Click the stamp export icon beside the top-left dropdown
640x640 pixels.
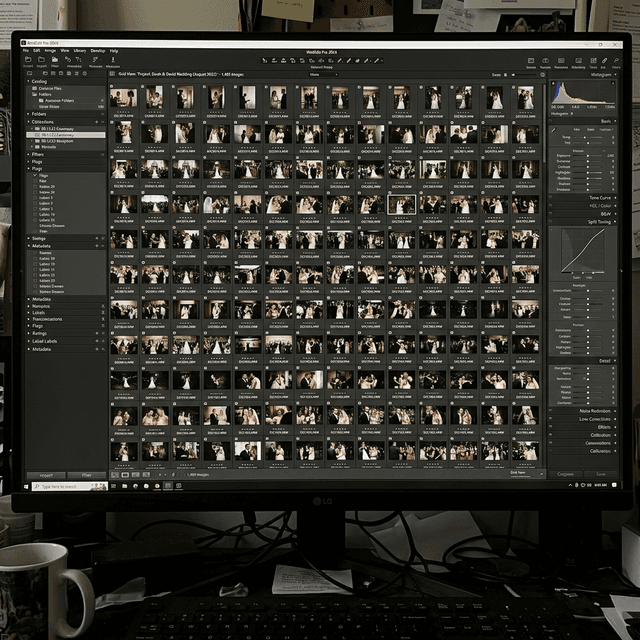tap(113, 60)
